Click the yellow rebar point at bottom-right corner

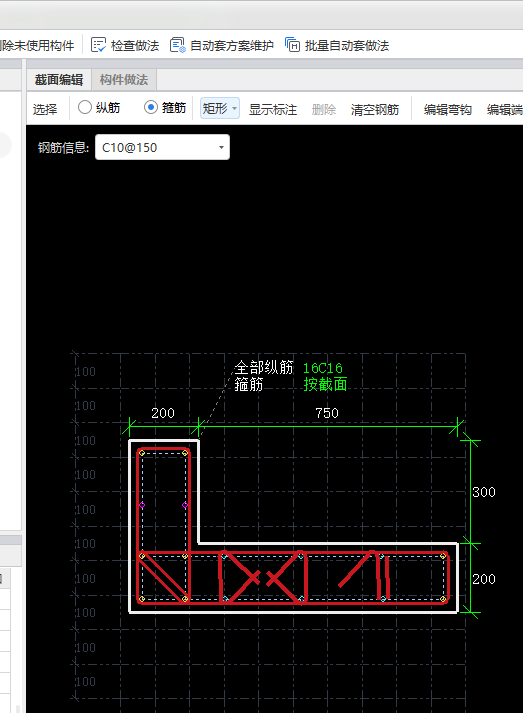(x=443, y=599)
